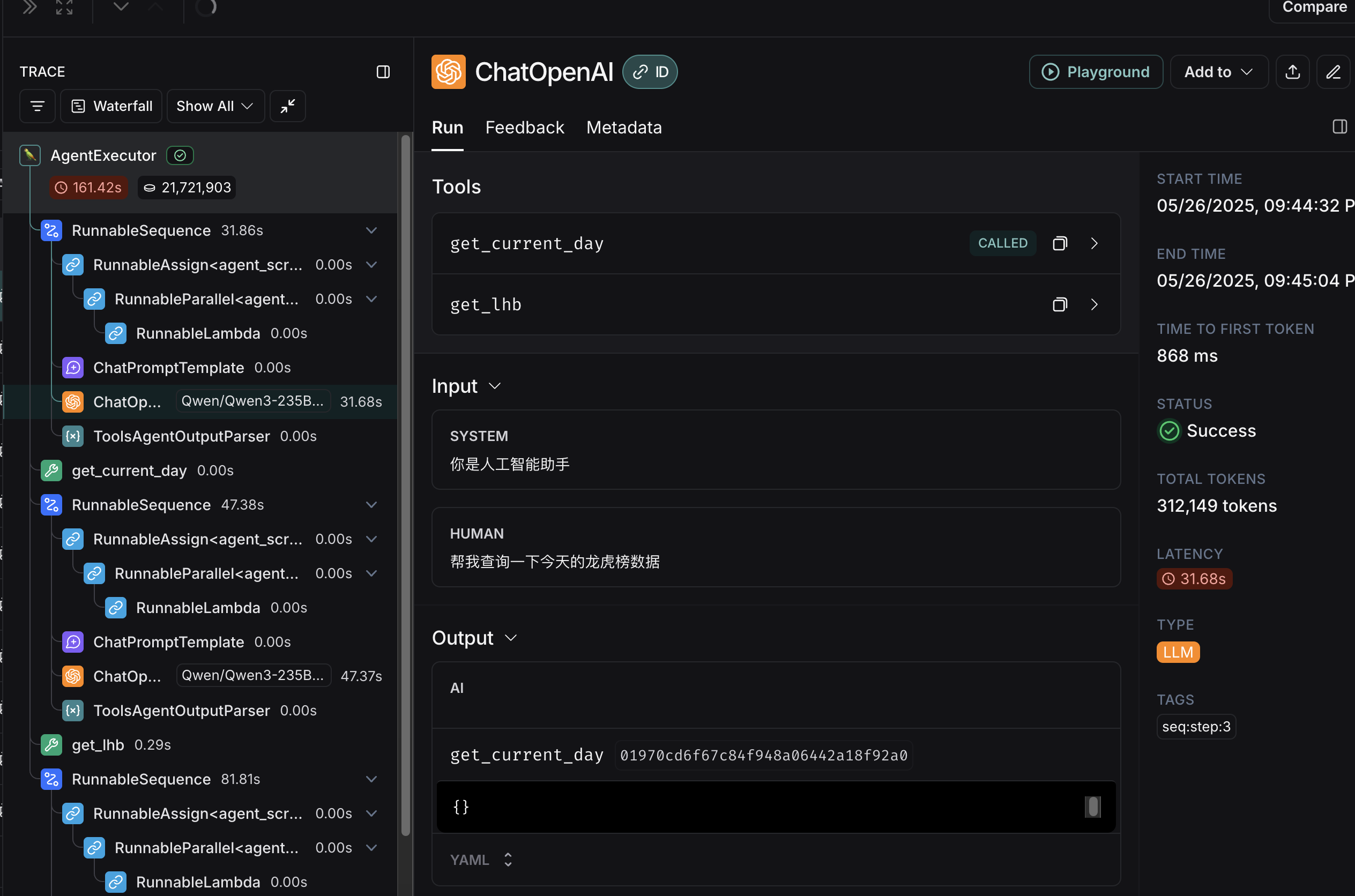Click the Compare button

[x=1314, y=8]
